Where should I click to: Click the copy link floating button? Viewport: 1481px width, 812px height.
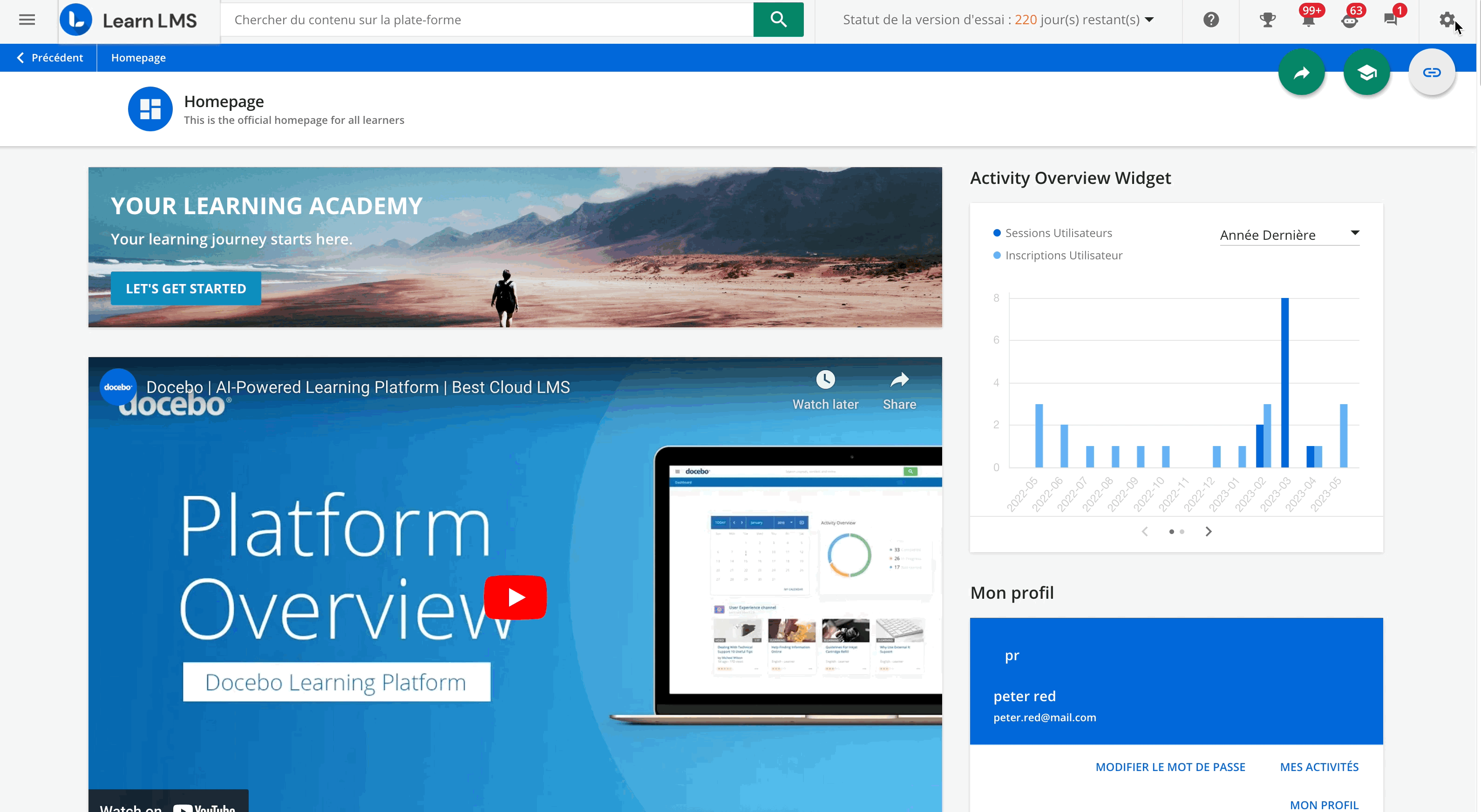(1432, 73)
